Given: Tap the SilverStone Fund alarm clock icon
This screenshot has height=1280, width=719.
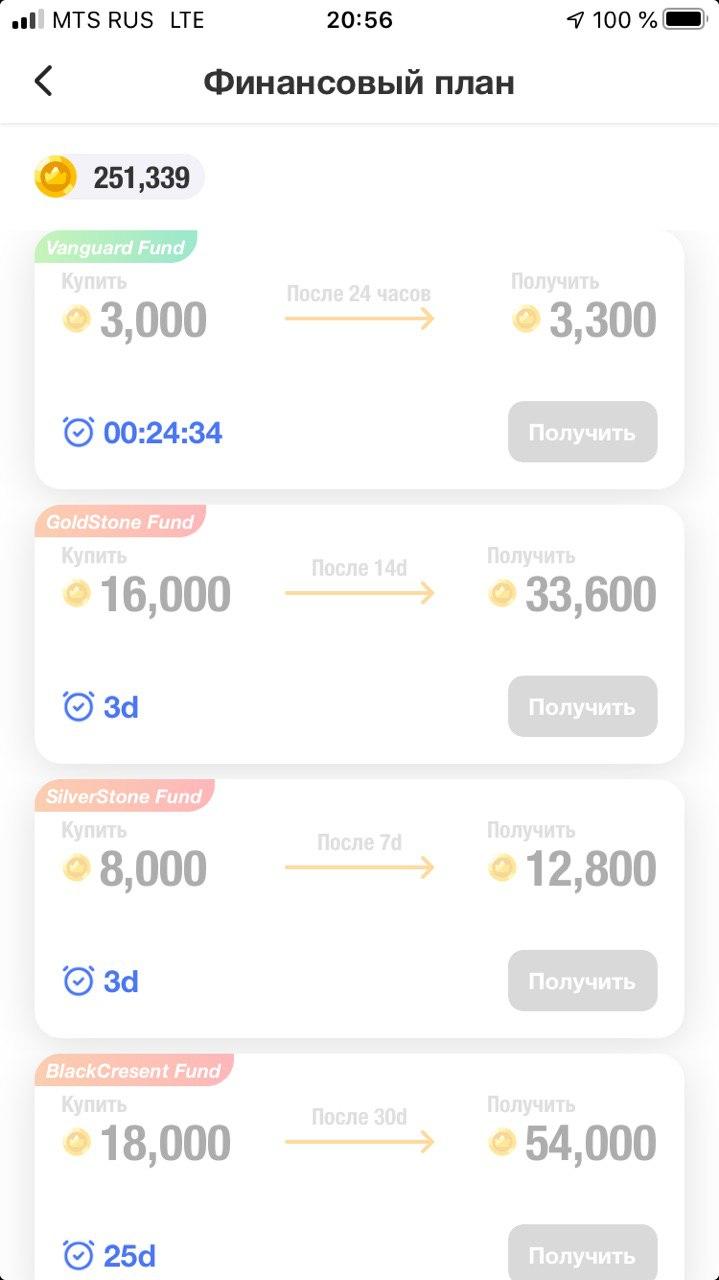Looking at the screenshot, I should [78, 981].
